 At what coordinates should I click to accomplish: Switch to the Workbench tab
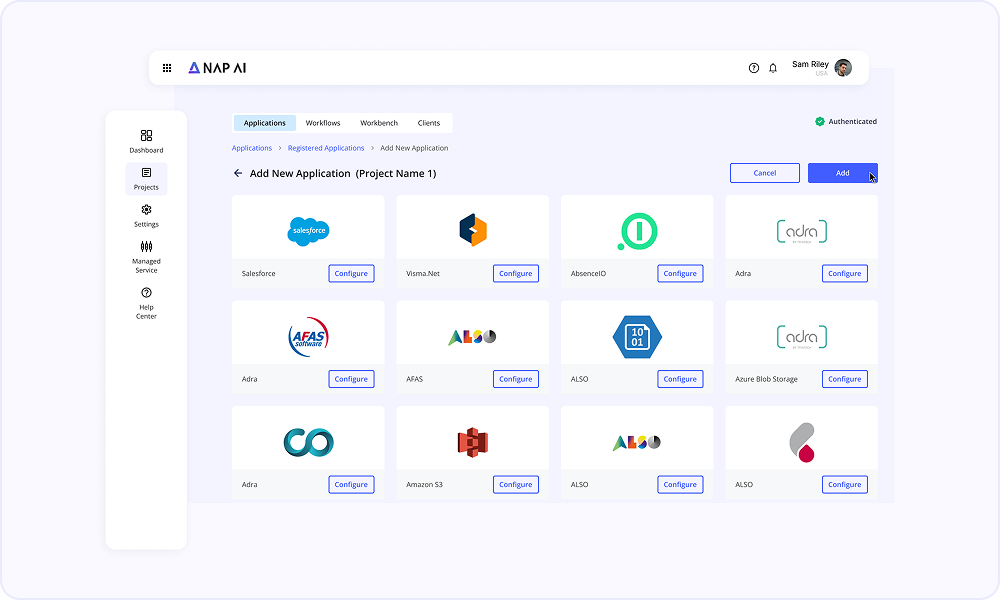click(379, 123)
